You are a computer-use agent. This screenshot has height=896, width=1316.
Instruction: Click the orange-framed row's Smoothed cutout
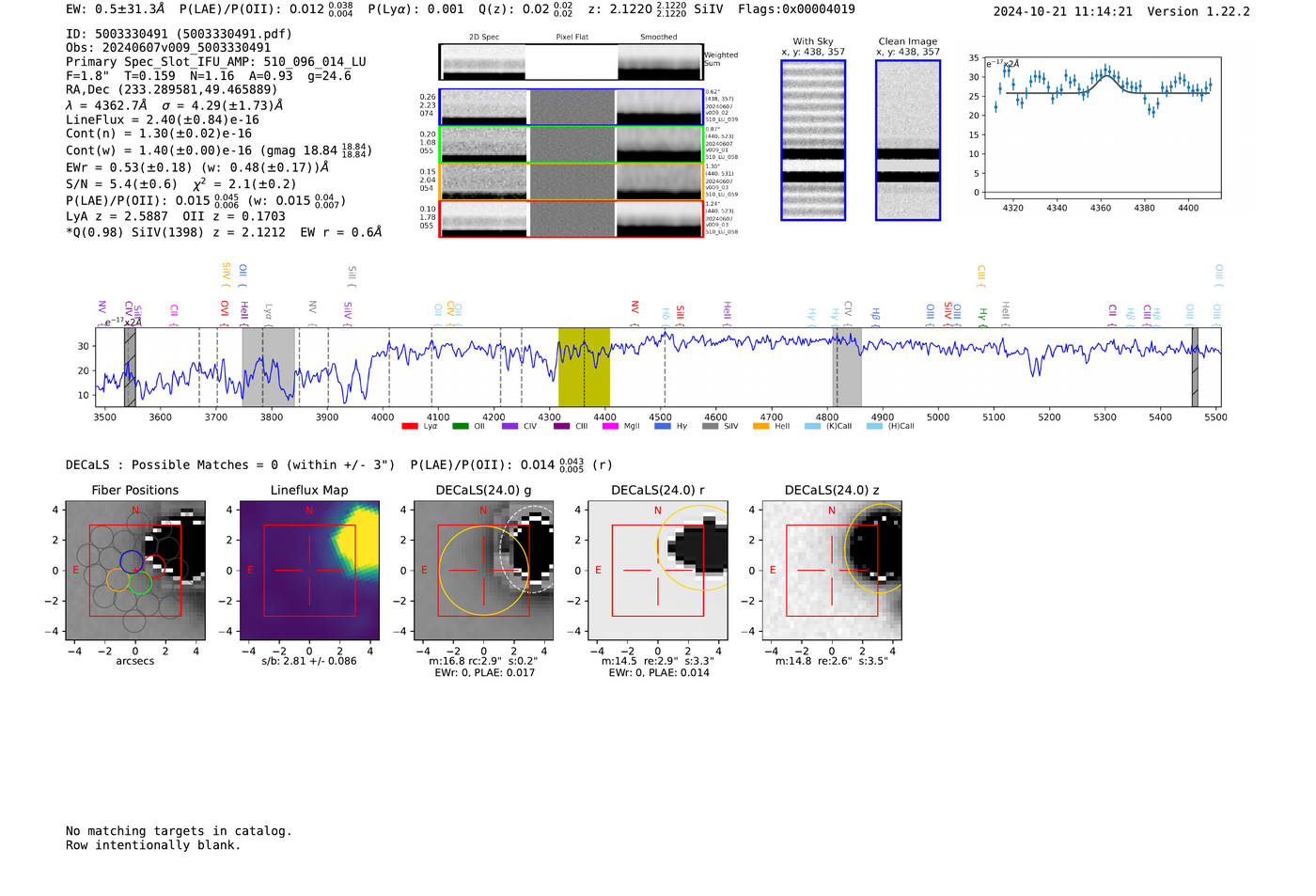[660, 181]
